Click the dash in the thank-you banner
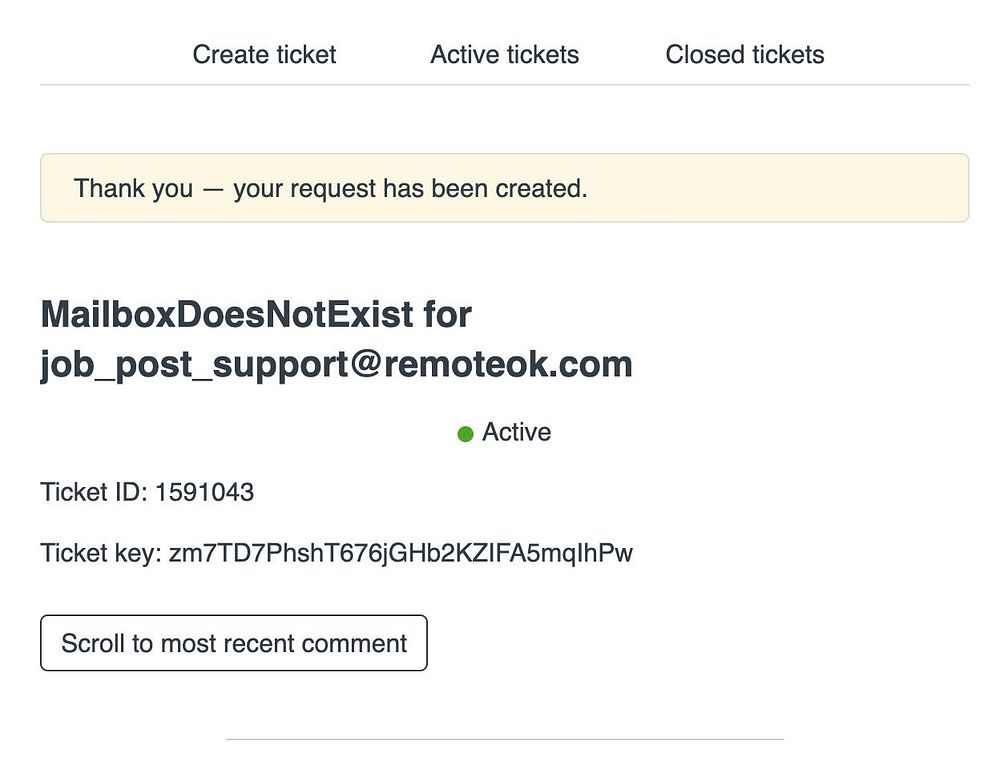 click(x=213, y=189)
